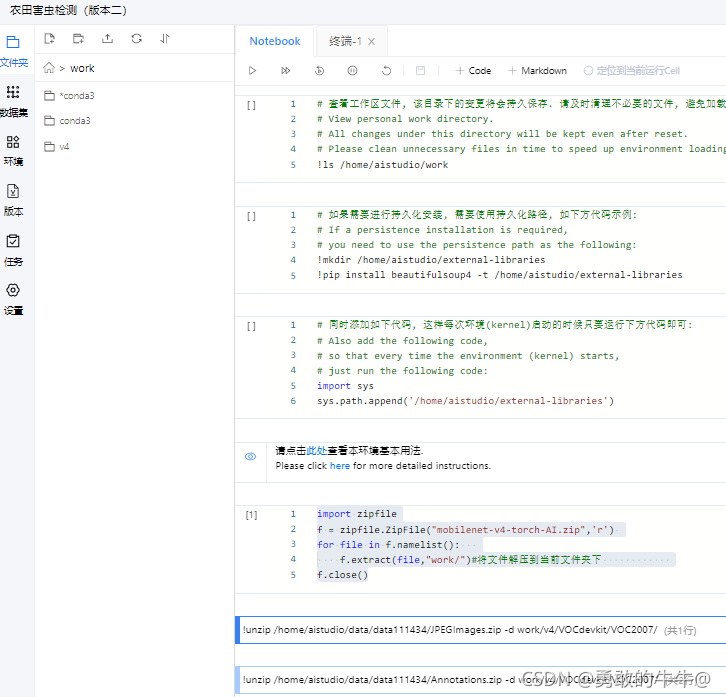This screenshot has width=726, height=697.
Task: Close the 终端-1 terminal tab
Action: click(371, 42)
